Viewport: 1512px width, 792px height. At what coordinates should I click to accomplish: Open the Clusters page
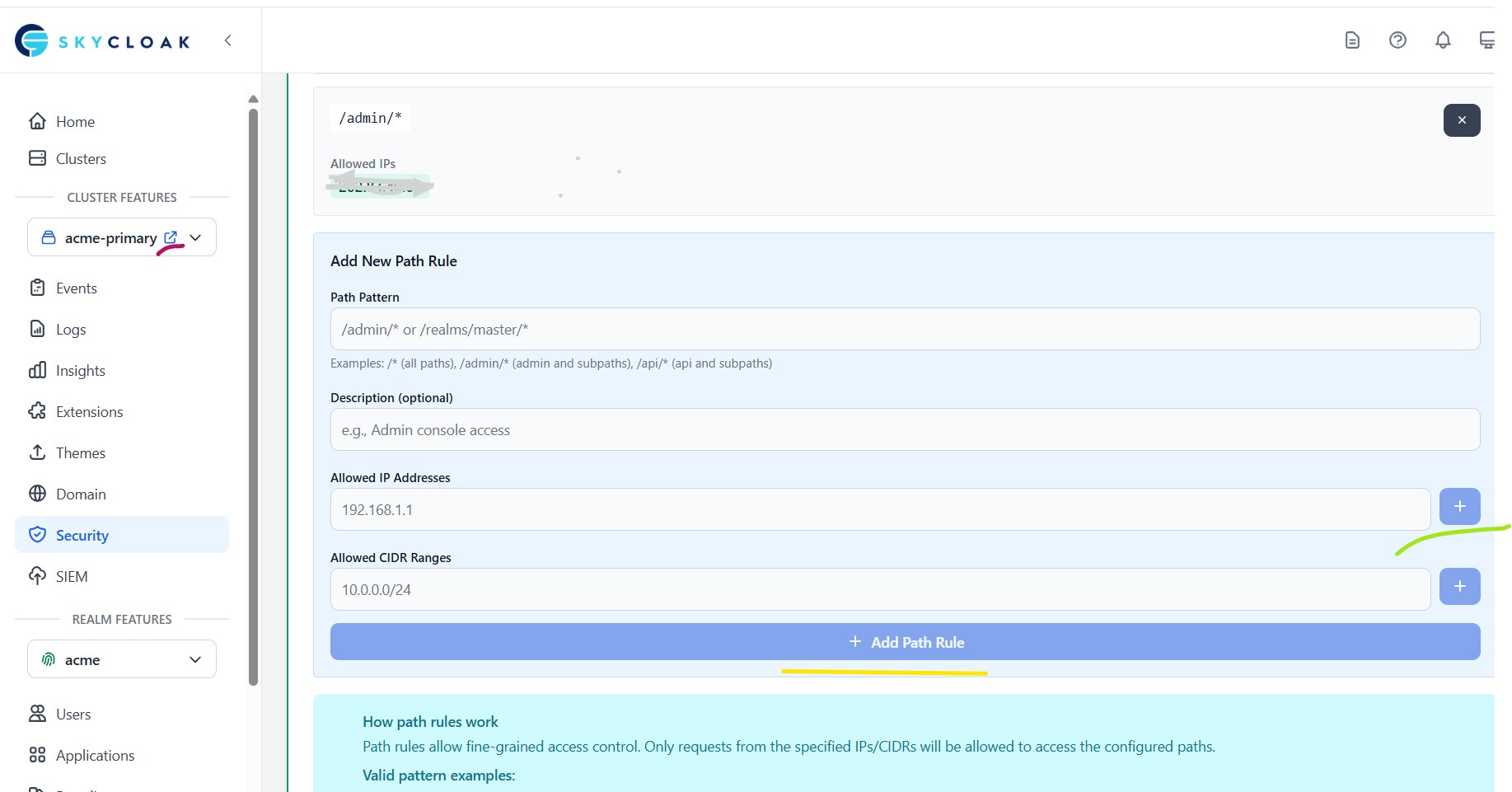click(x=81, y=159)
